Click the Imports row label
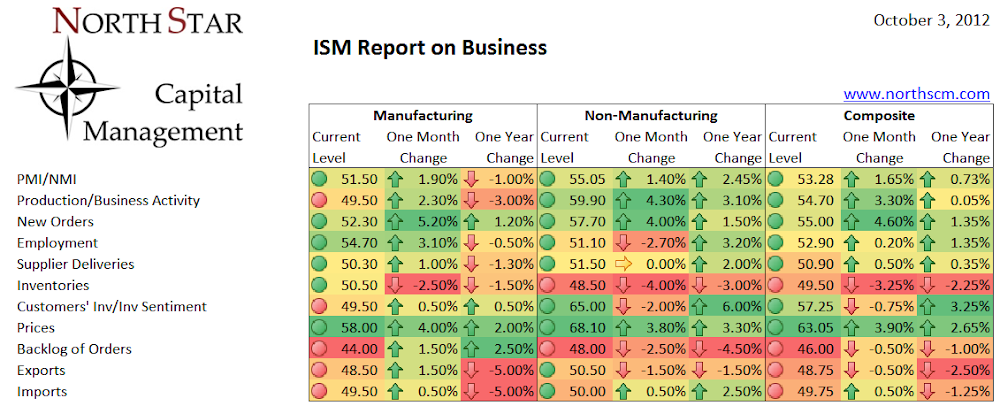The width and height of the screenshot is (1000, 406). click(42, 391)
